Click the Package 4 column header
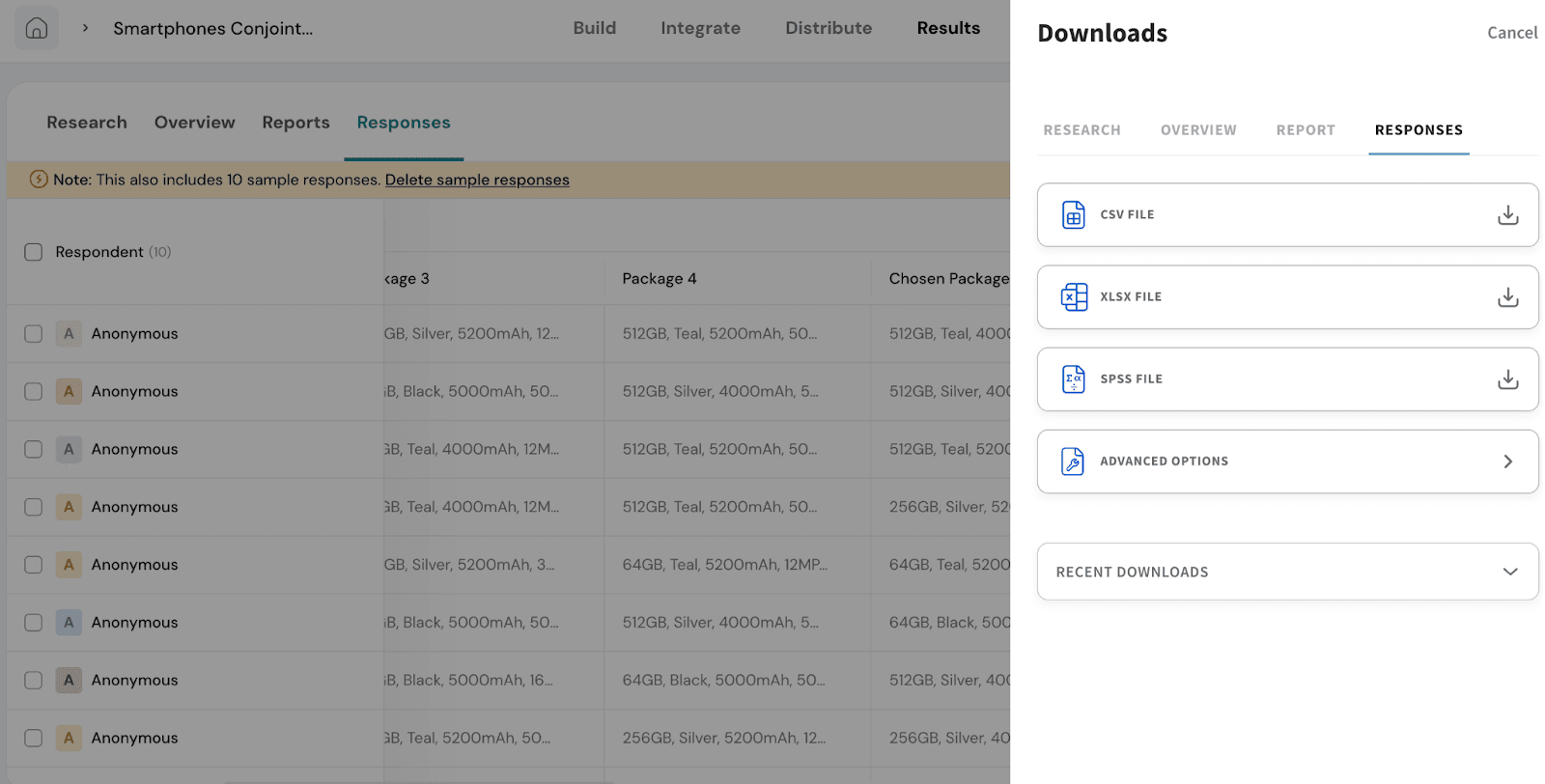This screenshot has width=1545, height=784. tap(660, 278)
